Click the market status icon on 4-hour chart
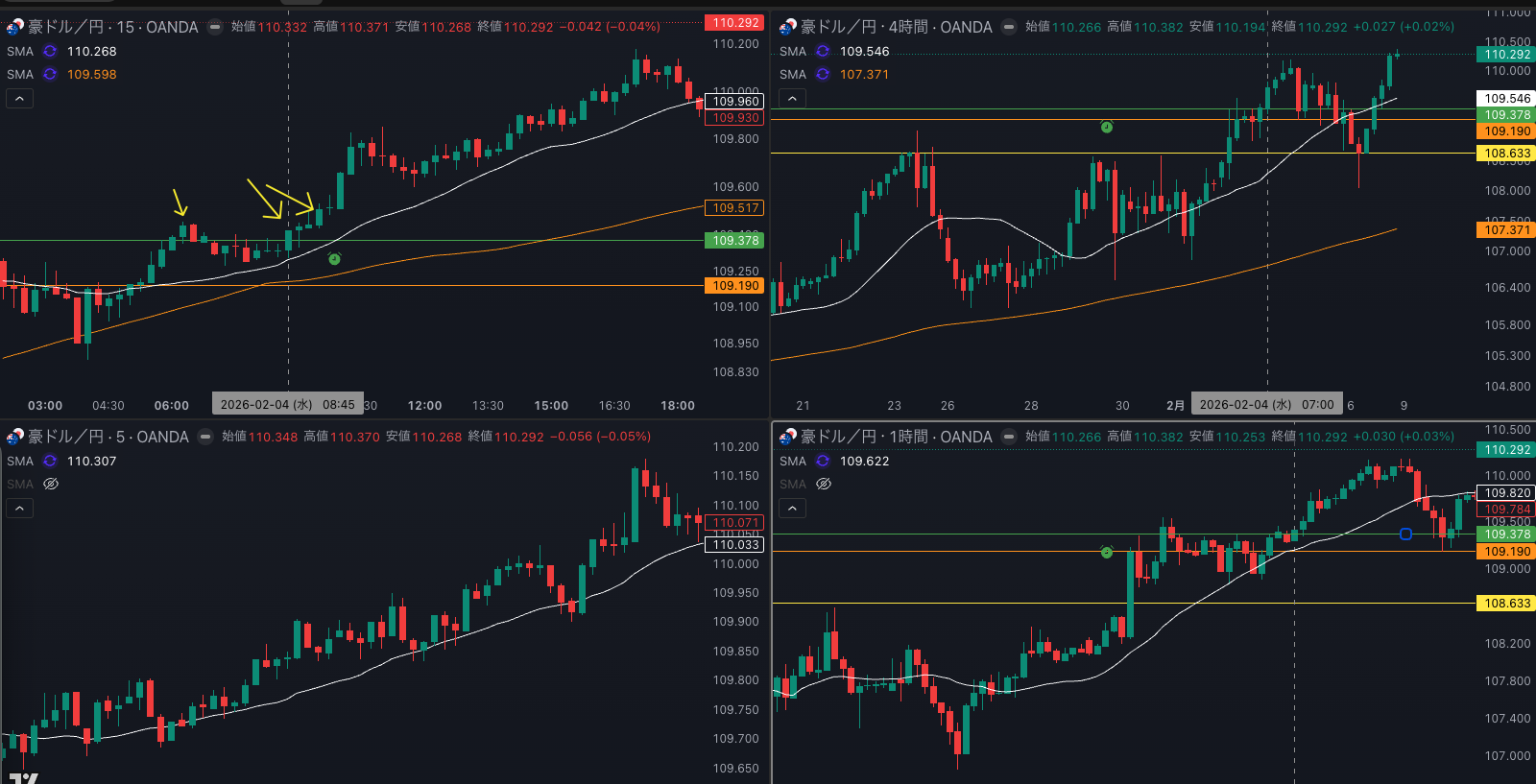This screenshot has height=784, width=1536. (1009, 27)
